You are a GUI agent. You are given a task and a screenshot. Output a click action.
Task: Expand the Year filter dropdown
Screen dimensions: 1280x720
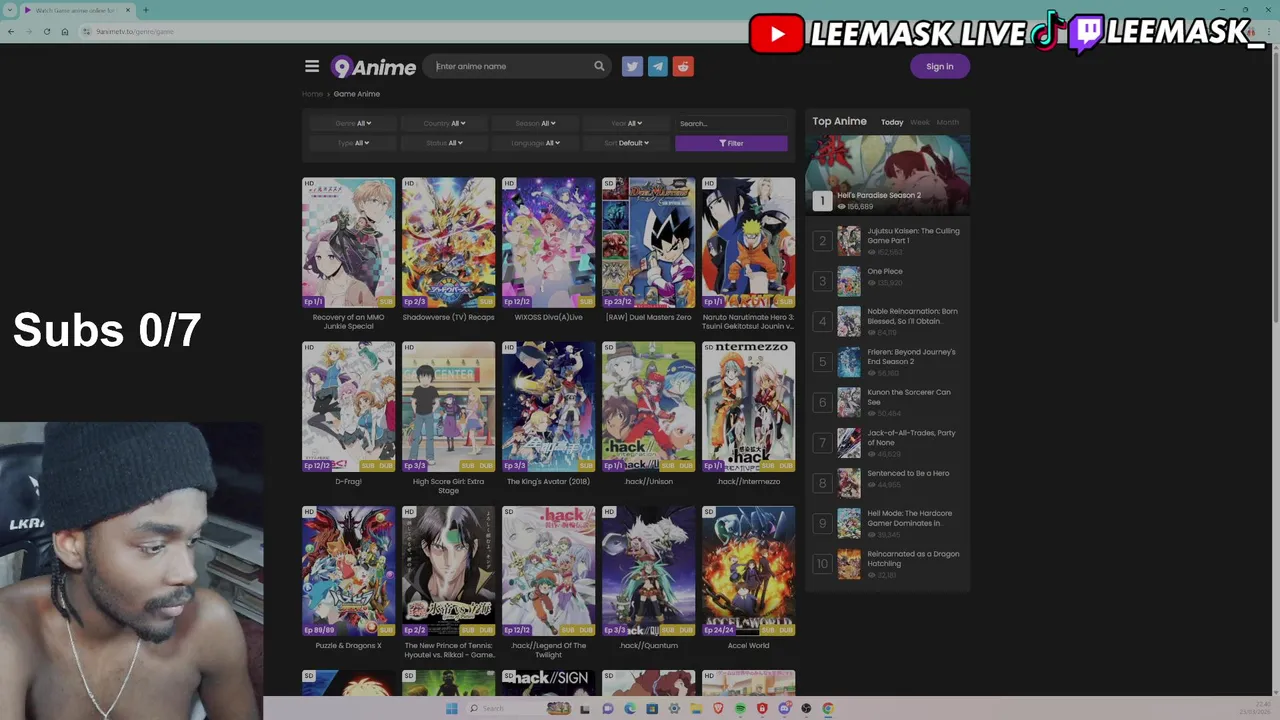[x=627, y=123]
